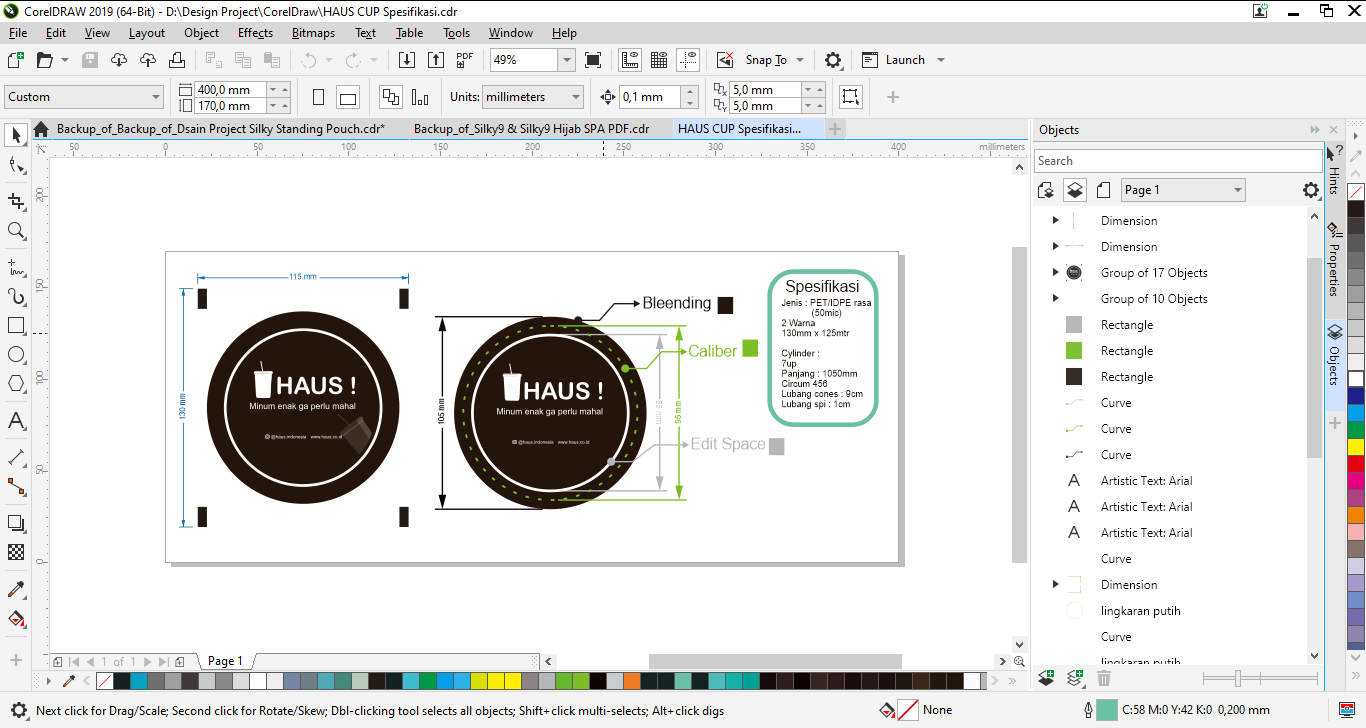1366x728 pixels.
Task: Select the green Rectangle object row
Action: pyautogui.click(x=1126, y=351)
